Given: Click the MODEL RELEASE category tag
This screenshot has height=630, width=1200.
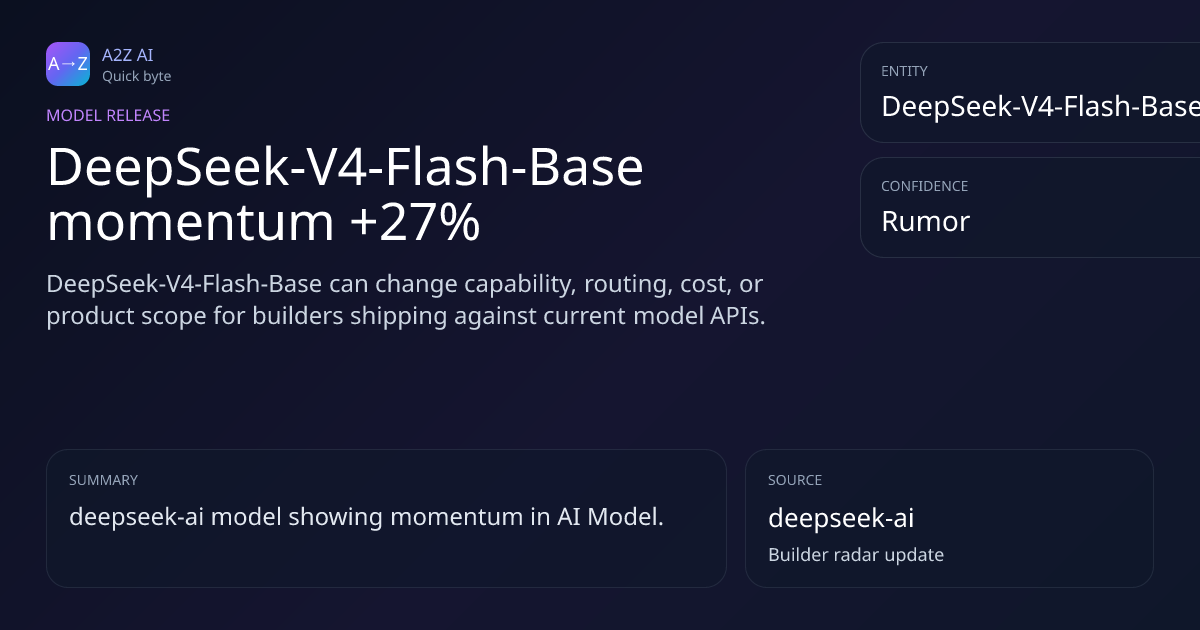Looking at the screenshot, I should [x=108, y=115].
